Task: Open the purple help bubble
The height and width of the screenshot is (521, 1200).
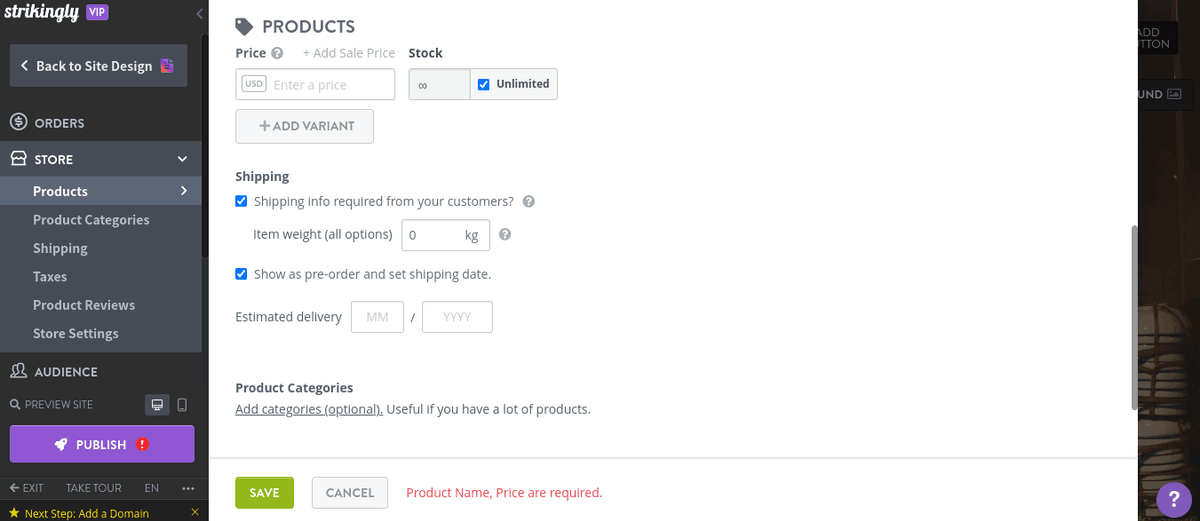Action: coord(1173,499)
